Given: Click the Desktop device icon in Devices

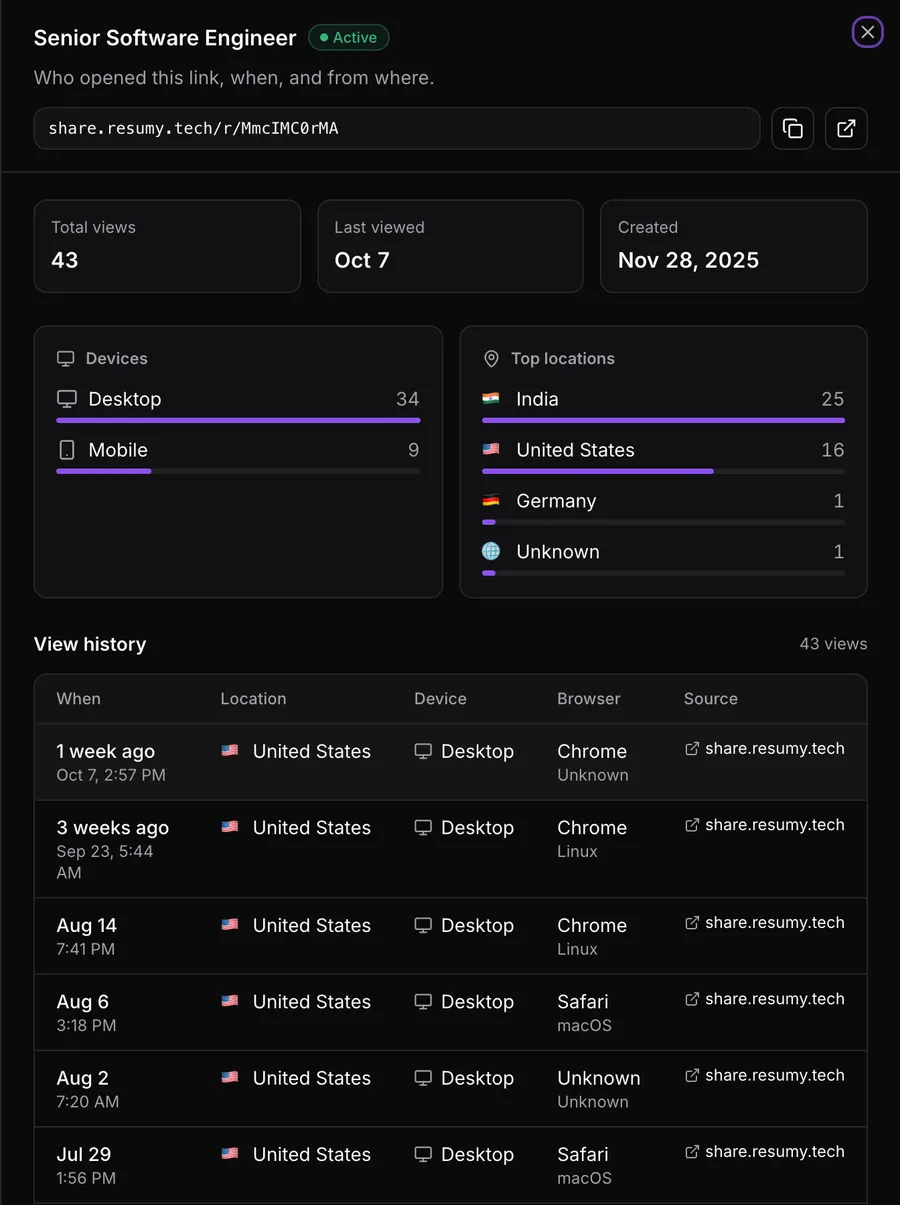Looking at the screenshot, I should click(67, 399).
